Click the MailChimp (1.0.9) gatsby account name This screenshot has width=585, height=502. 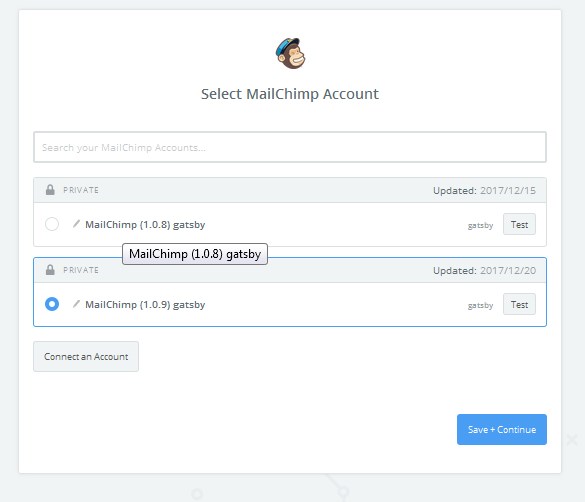145,305
